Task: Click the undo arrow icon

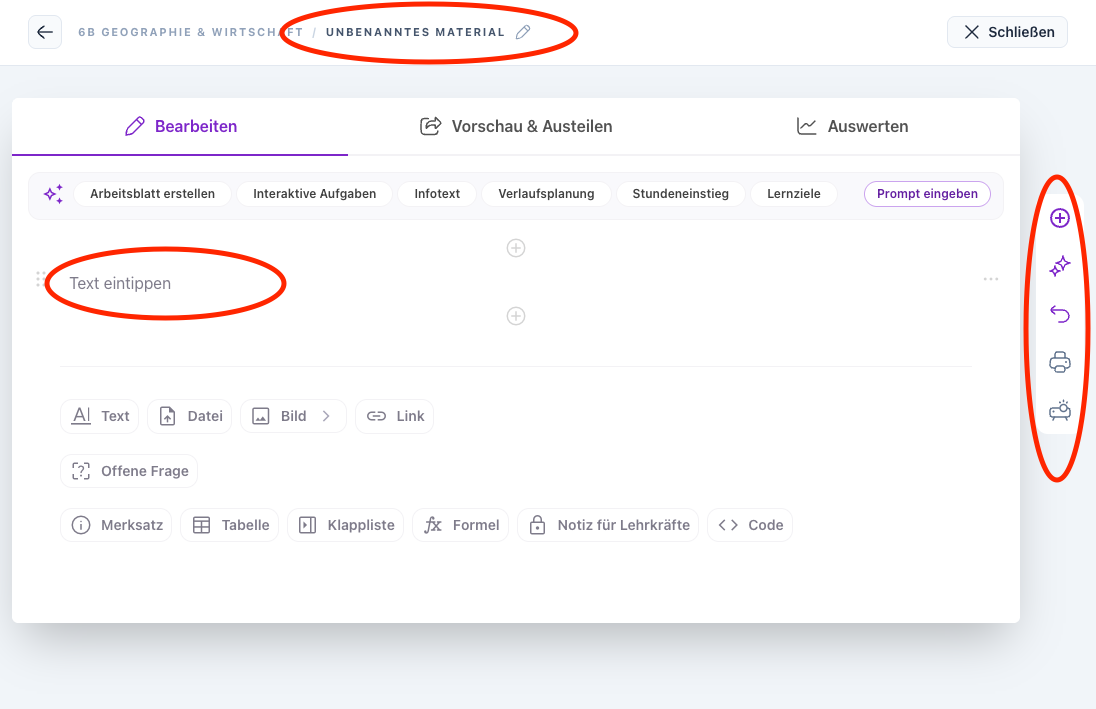Action: 1060,314
